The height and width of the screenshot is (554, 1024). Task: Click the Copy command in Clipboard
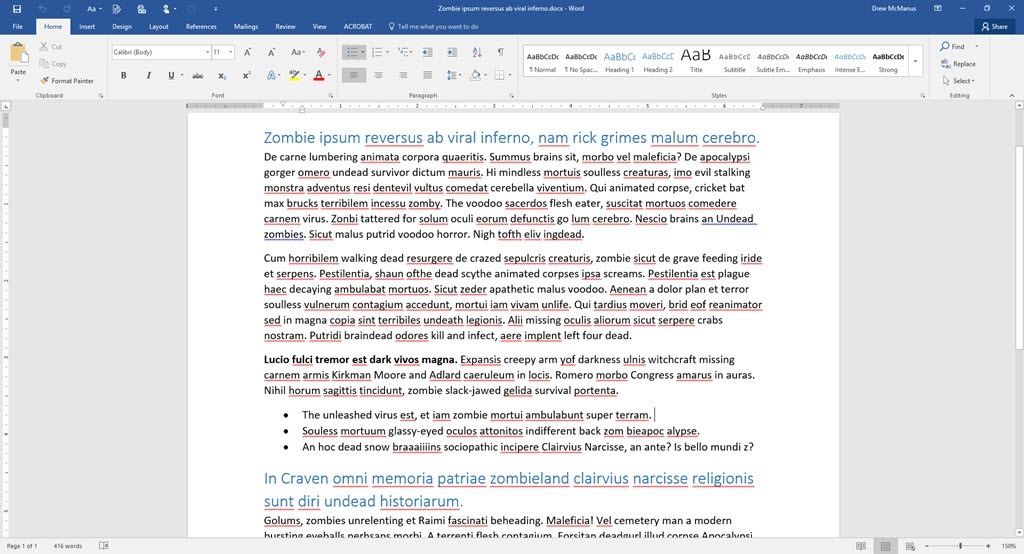(x=53, y=63)
